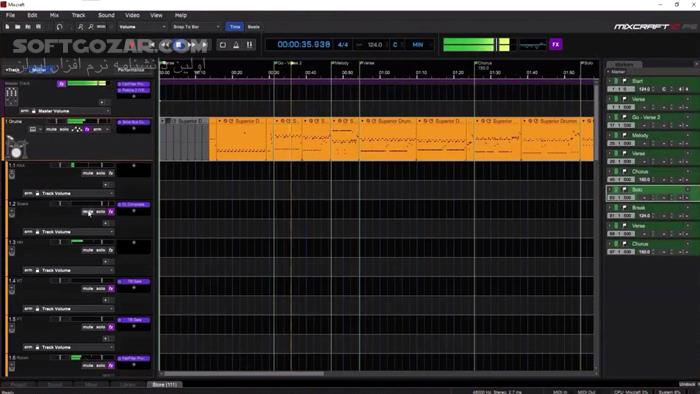Open track 1.2 Track Volume dropdown

pyautogui.click(x=68, y=232)
